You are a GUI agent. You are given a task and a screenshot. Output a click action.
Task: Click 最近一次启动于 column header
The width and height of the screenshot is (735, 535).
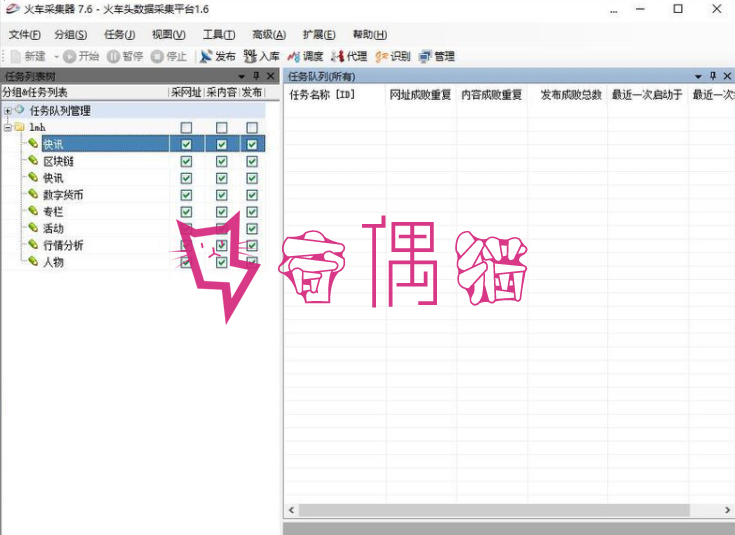click(x=647, y=95)
